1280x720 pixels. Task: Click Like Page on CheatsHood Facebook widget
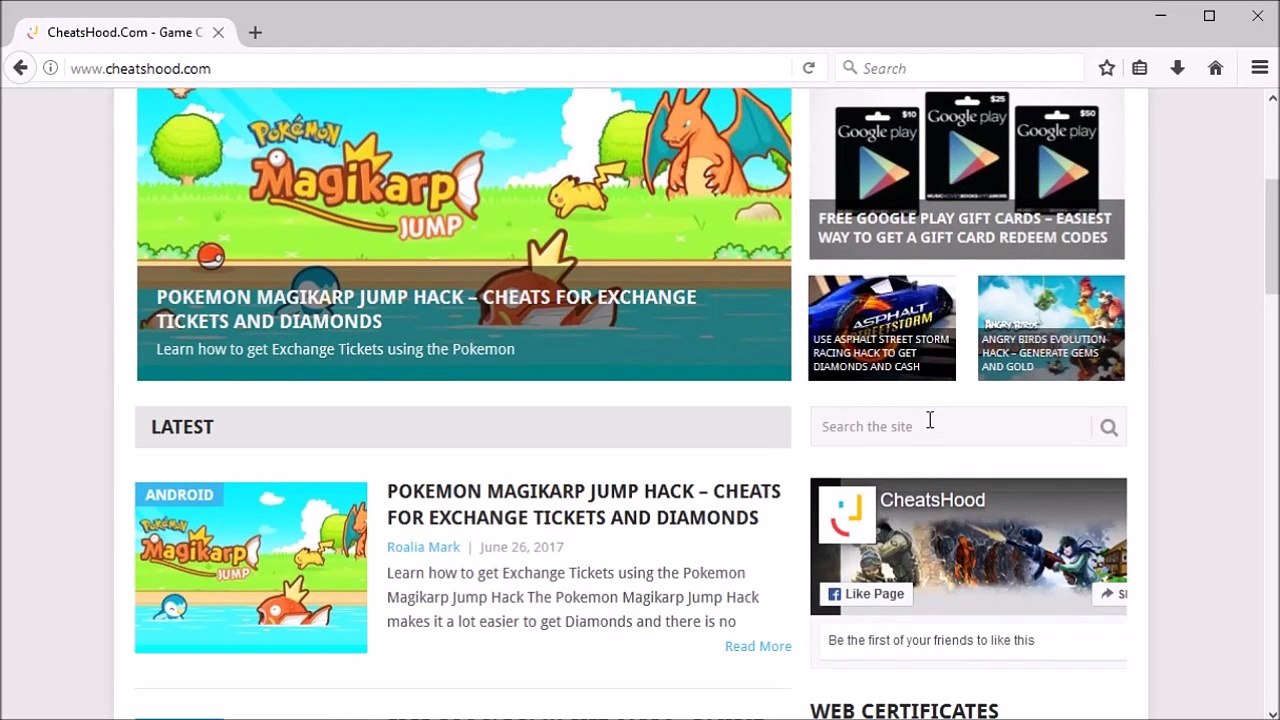pos(865,594)
